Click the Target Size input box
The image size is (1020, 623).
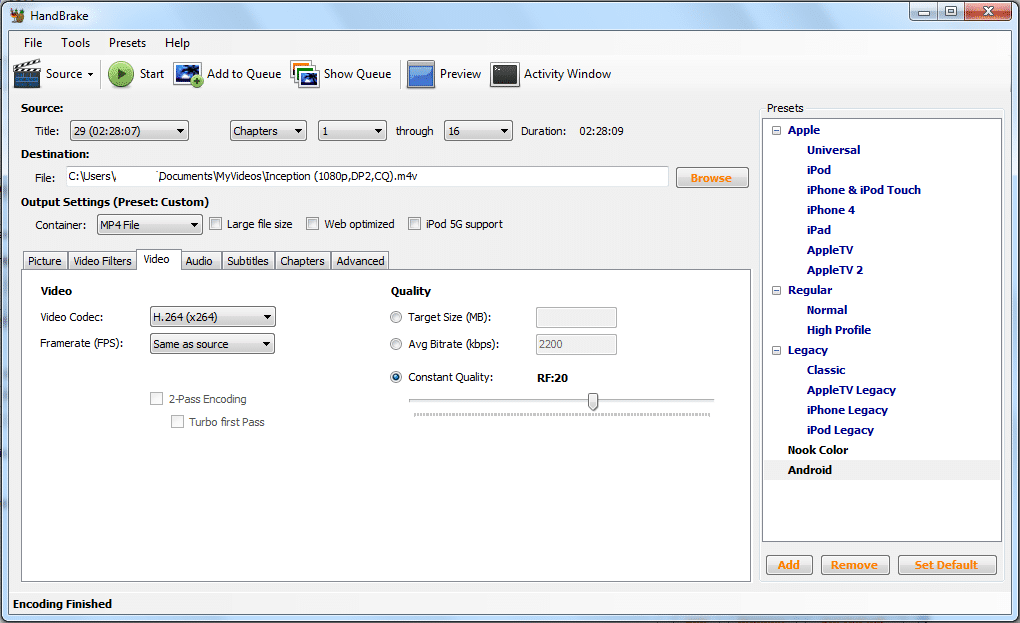[576, 317]
